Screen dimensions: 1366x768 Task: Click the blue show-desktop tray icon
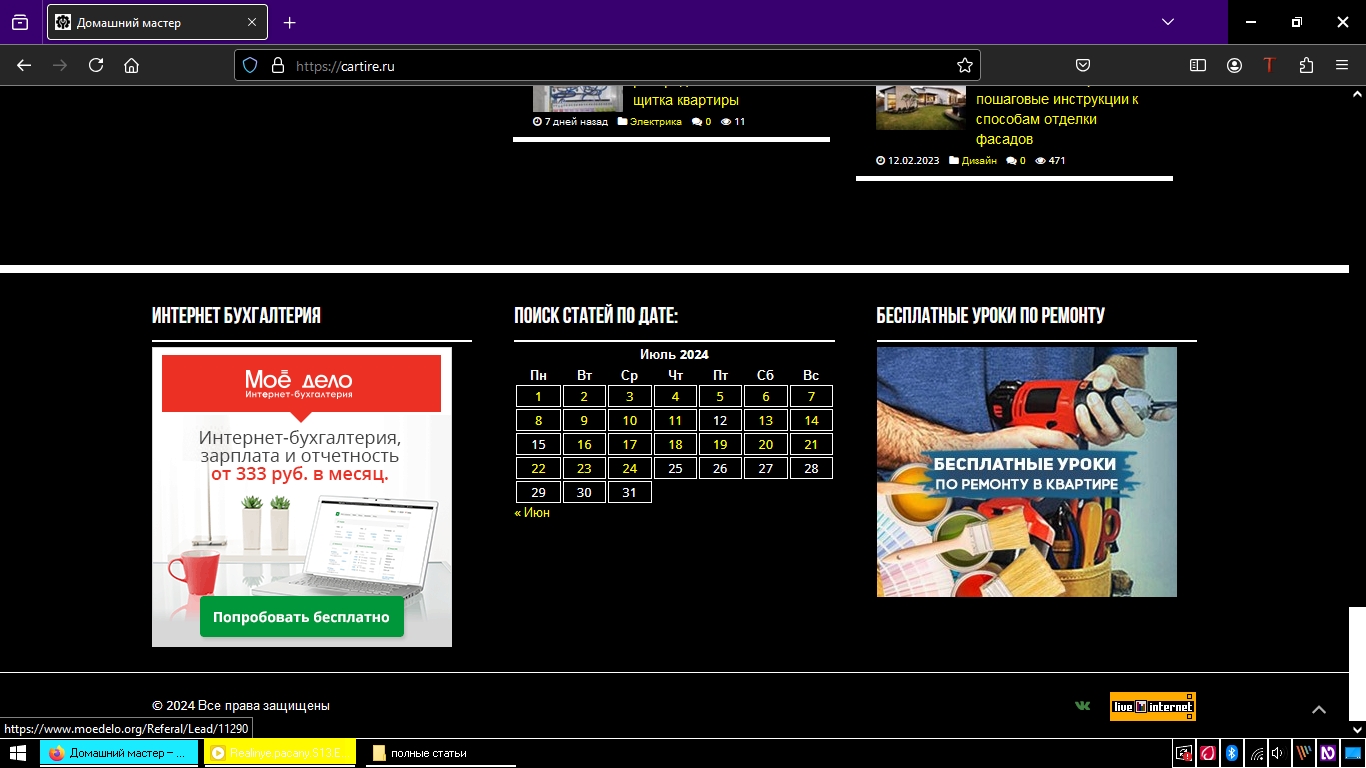[1352, 753]
